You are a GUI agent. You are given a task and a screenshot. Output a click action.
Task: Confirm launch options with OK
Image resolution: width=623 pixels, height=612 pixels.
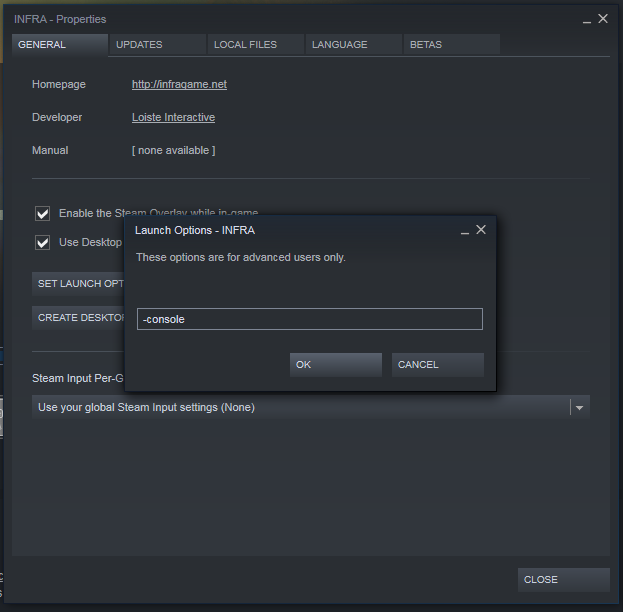coord(336,365)
